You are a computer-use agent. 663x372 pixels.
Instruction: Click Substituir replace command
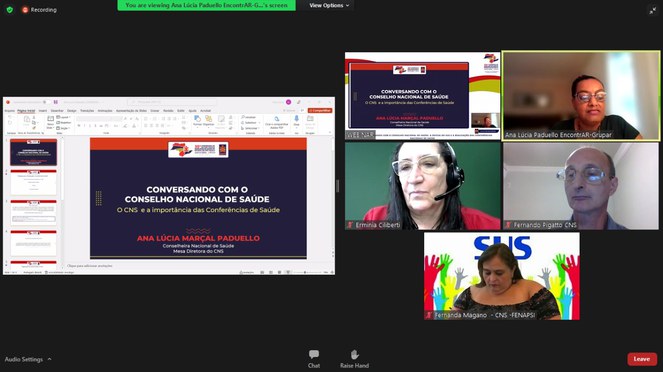[250, 123]
